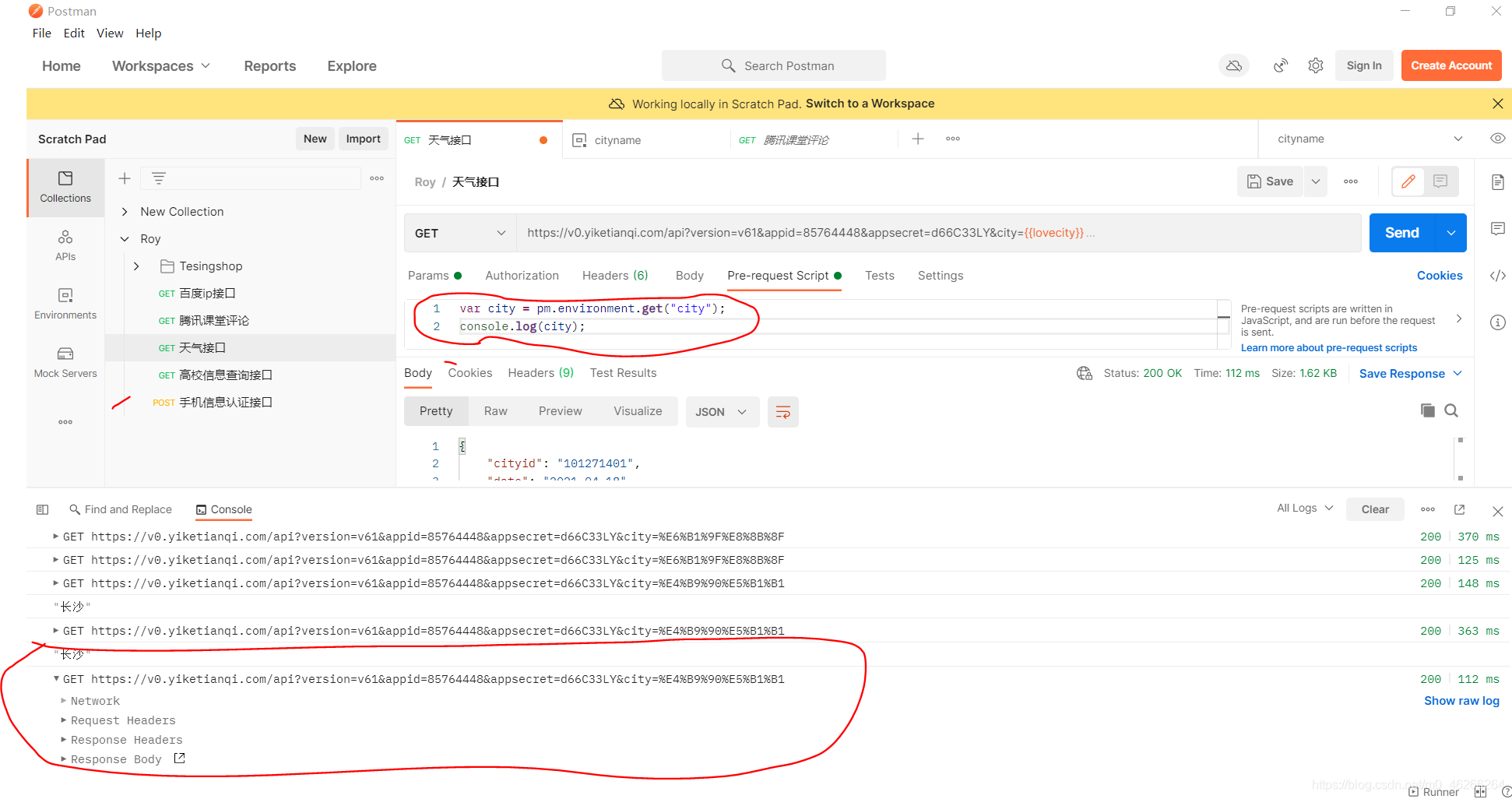Click the Create Account button

point(1451,65)
